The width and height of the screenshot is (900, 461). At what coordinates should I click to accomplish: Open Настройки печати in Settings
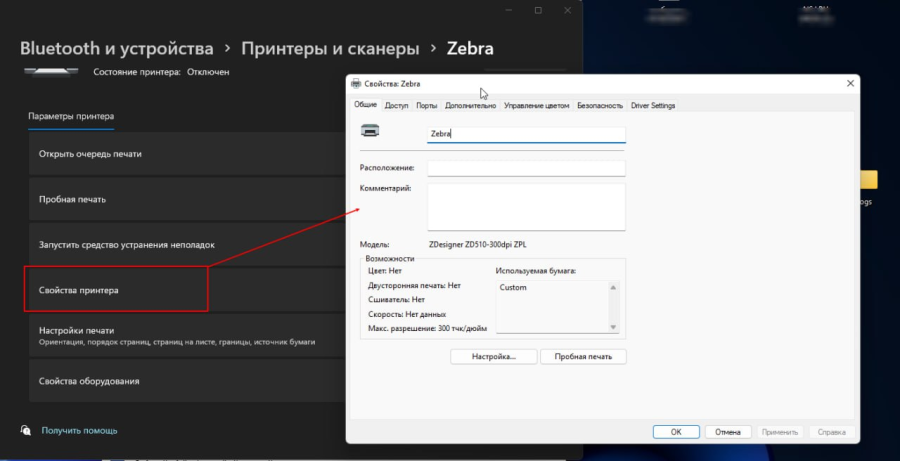point(187,335)
